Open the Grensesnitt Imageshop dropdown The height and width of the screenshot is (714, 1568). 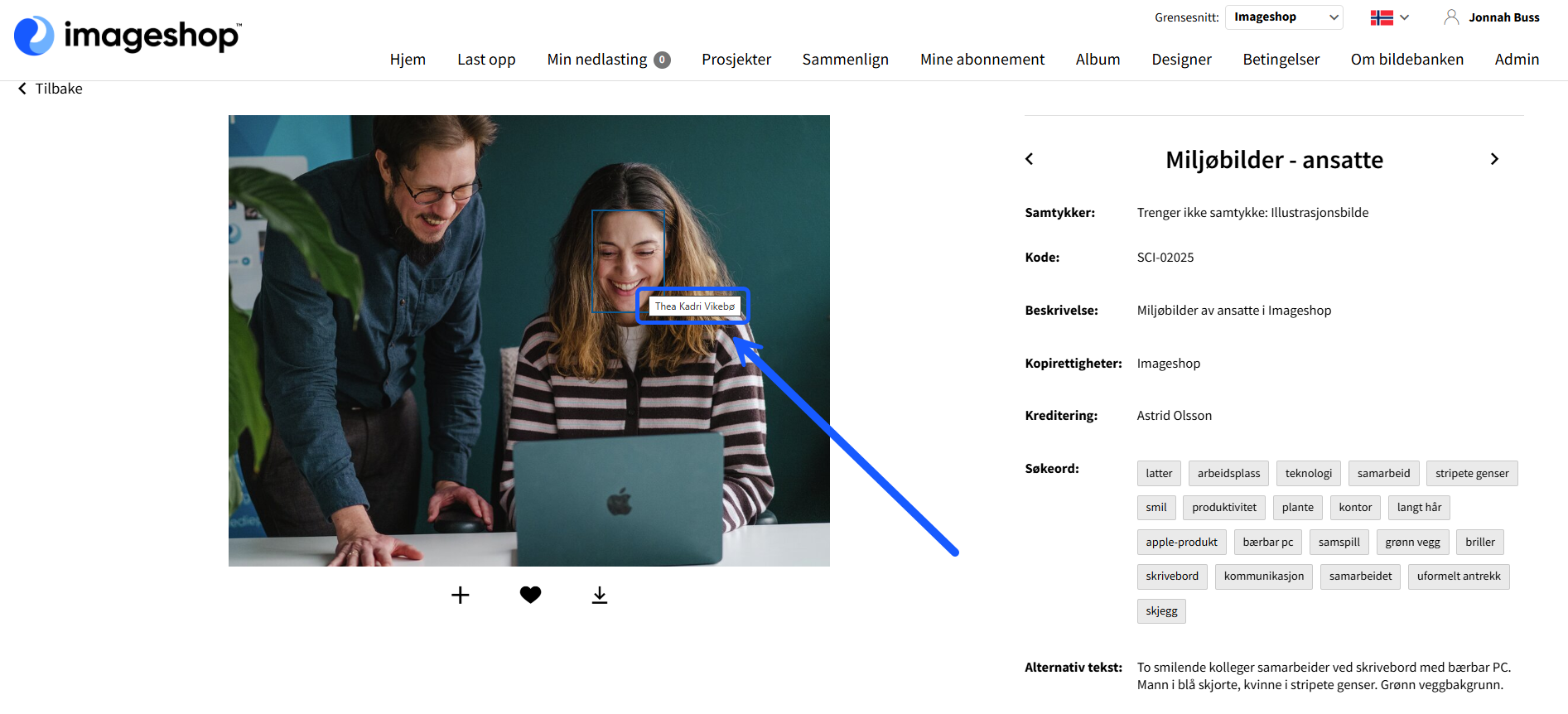[1284, 17]
